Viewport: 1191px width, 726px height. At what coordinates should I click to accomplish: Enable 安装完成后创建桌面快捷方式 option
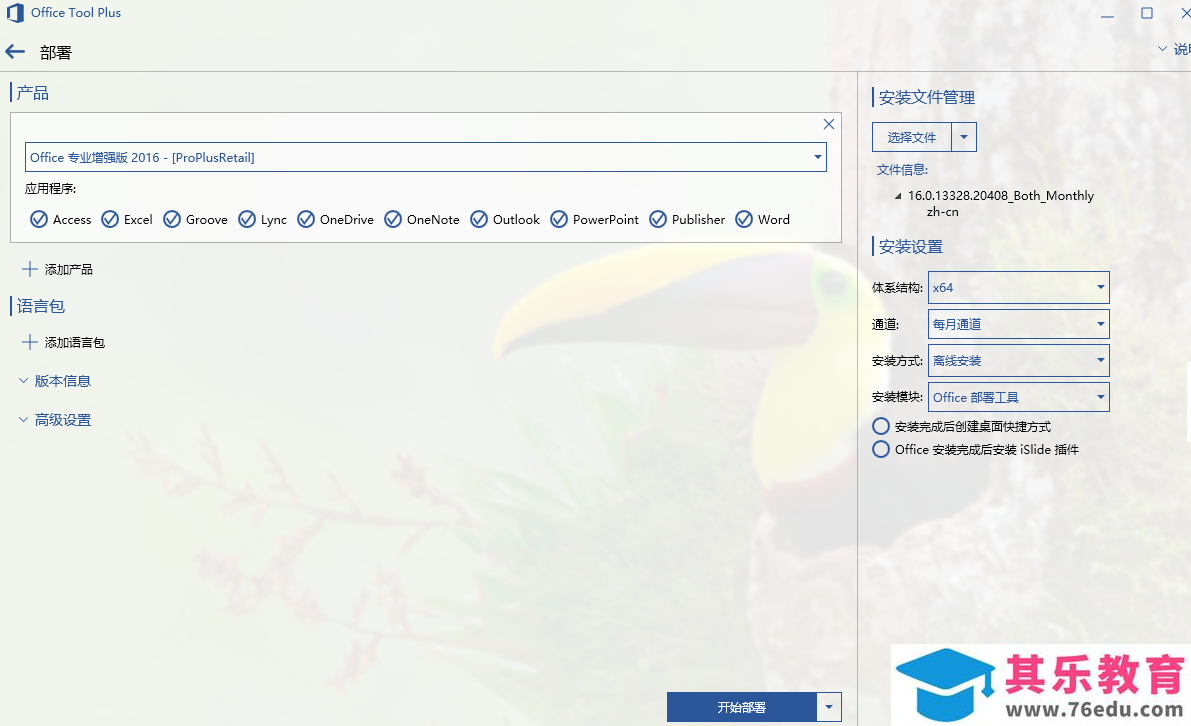[x=881, y=426]
